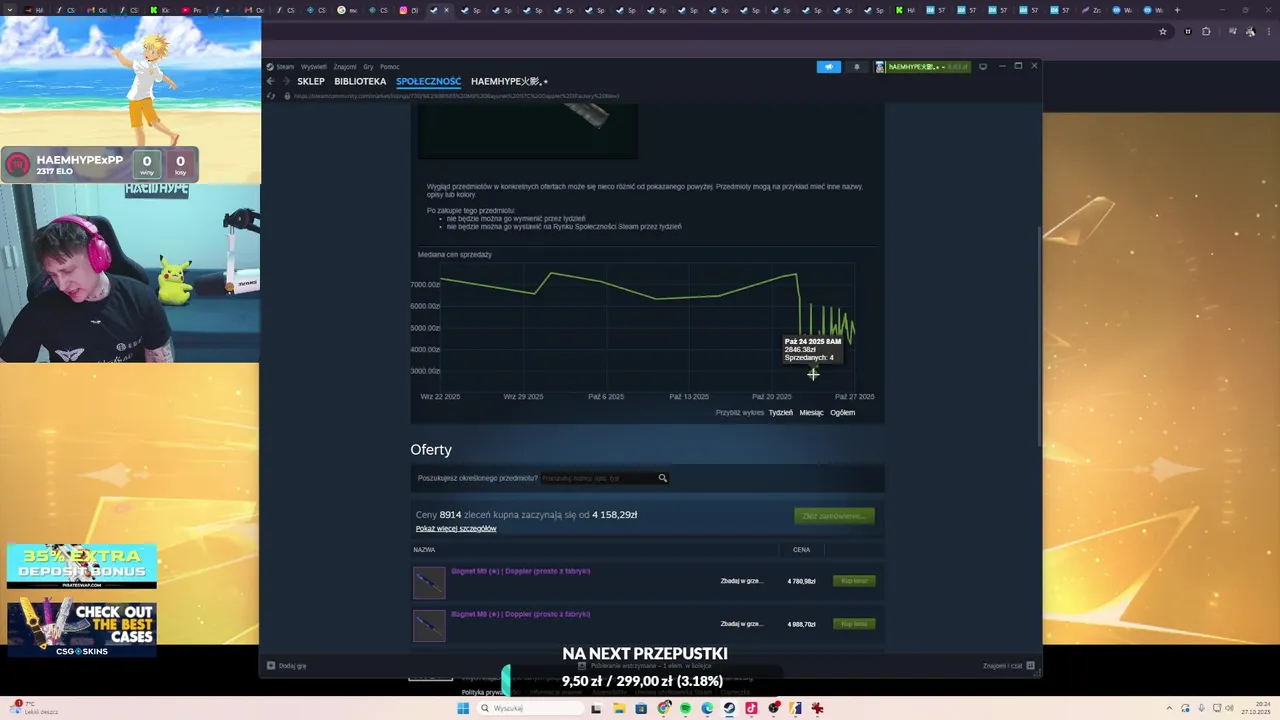This screenshot has width=1280, height=720.
Task: Click the Windows taskbar search box
Action: pos(530,708)
